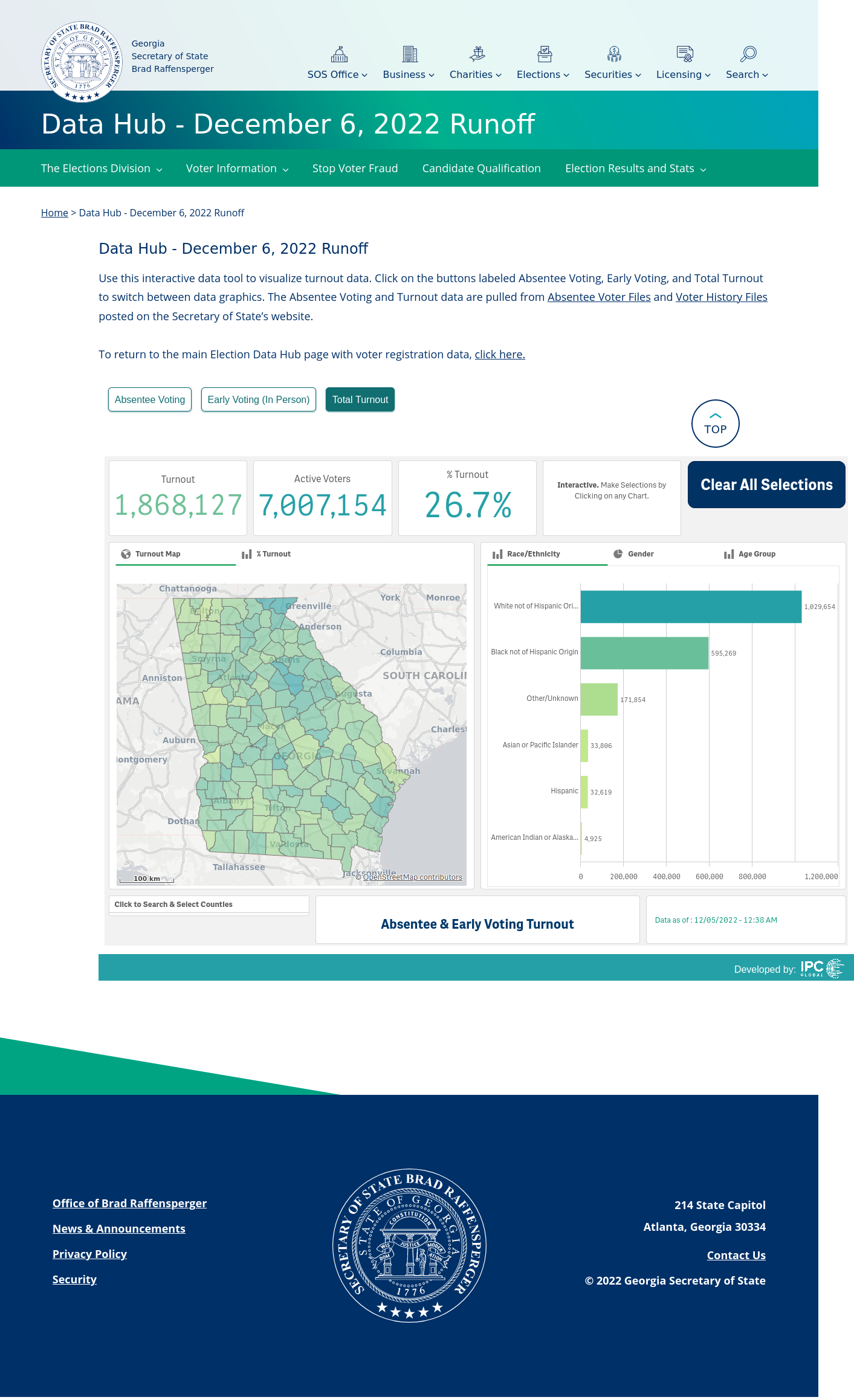Click the Business building icon
Screen dimensions: 854x1400
coord(410,54)
